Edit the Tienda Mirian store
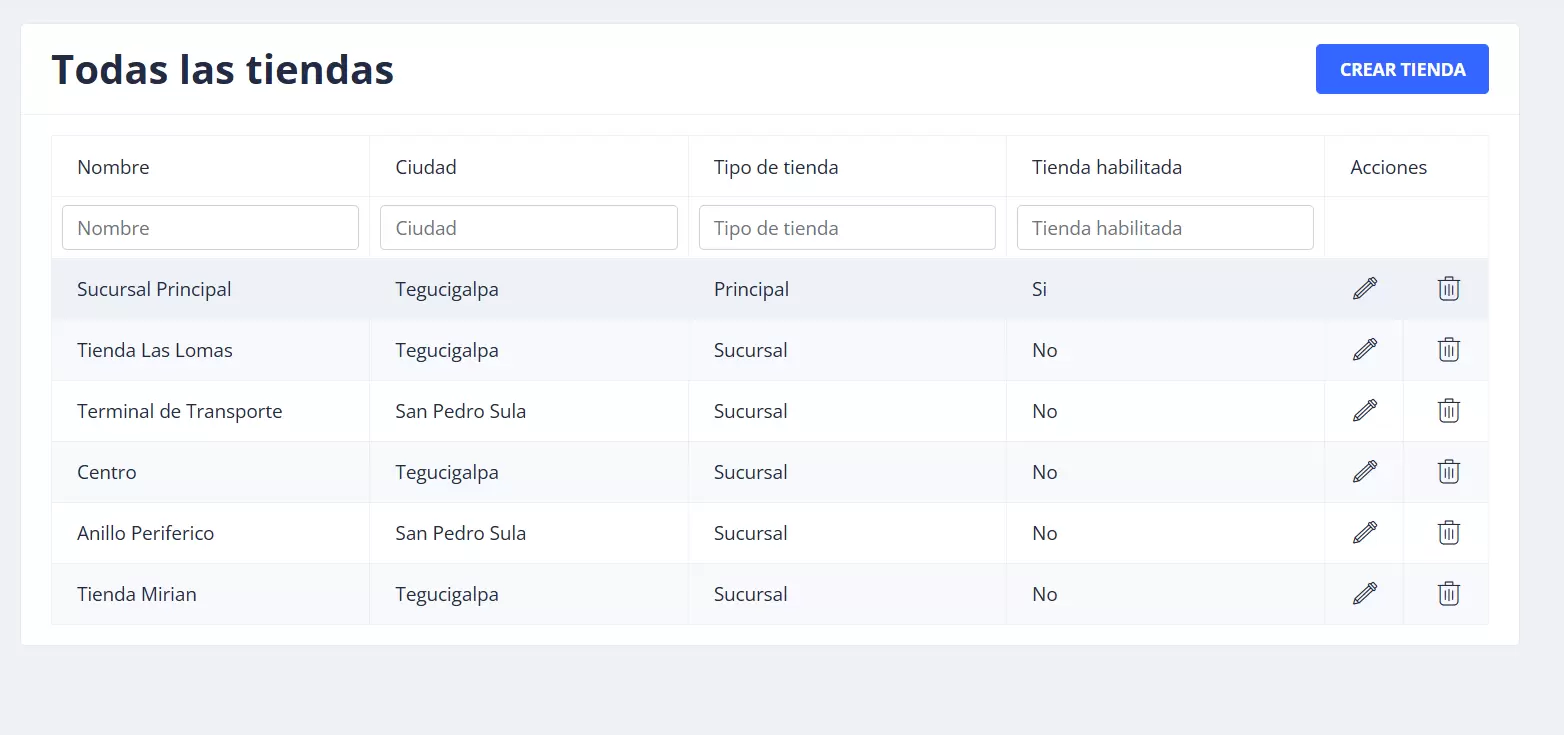The height and width of the screenshot is (735, 1564). click(x=1364, y=594)
